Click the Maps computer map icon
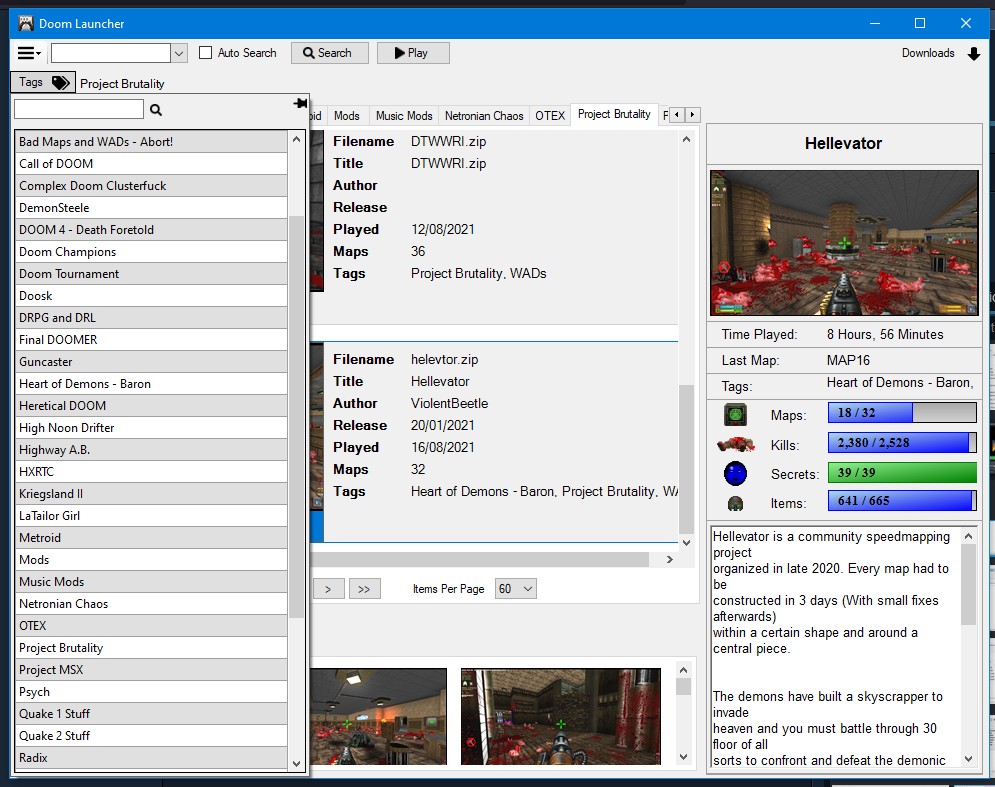This screenshot has width=995, height=787. [x=735, y=414]
